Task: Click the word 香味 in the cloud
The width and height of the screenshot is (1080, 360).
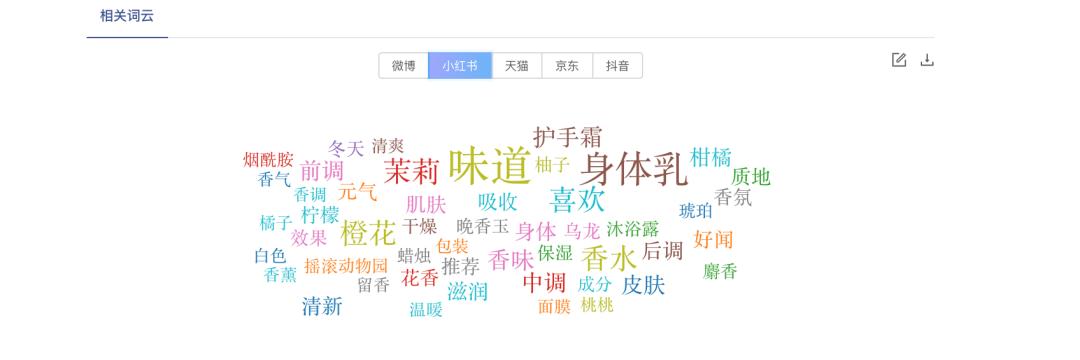Action: point(510,260)
